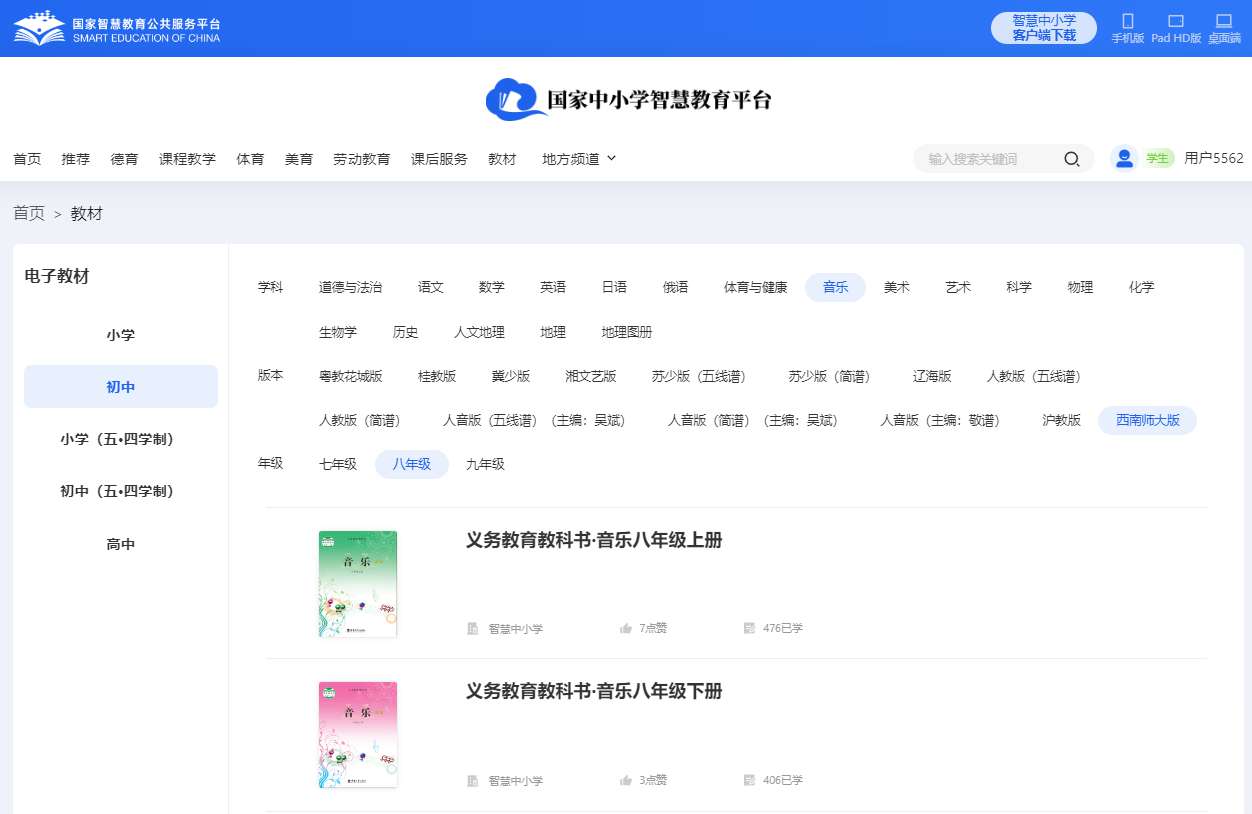Choose the 苏少版（五线谱） edition
Screen dimensions: 1252x814
pyautogui.click(x=703, y=376)
